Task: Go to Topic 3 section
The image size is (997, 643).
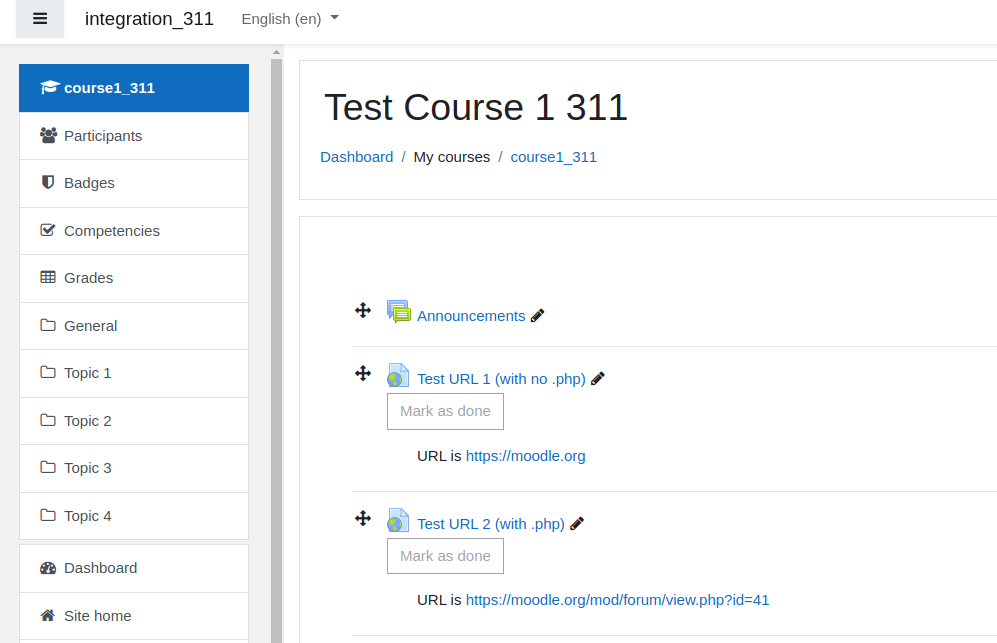Action: [x=134, y=468]
